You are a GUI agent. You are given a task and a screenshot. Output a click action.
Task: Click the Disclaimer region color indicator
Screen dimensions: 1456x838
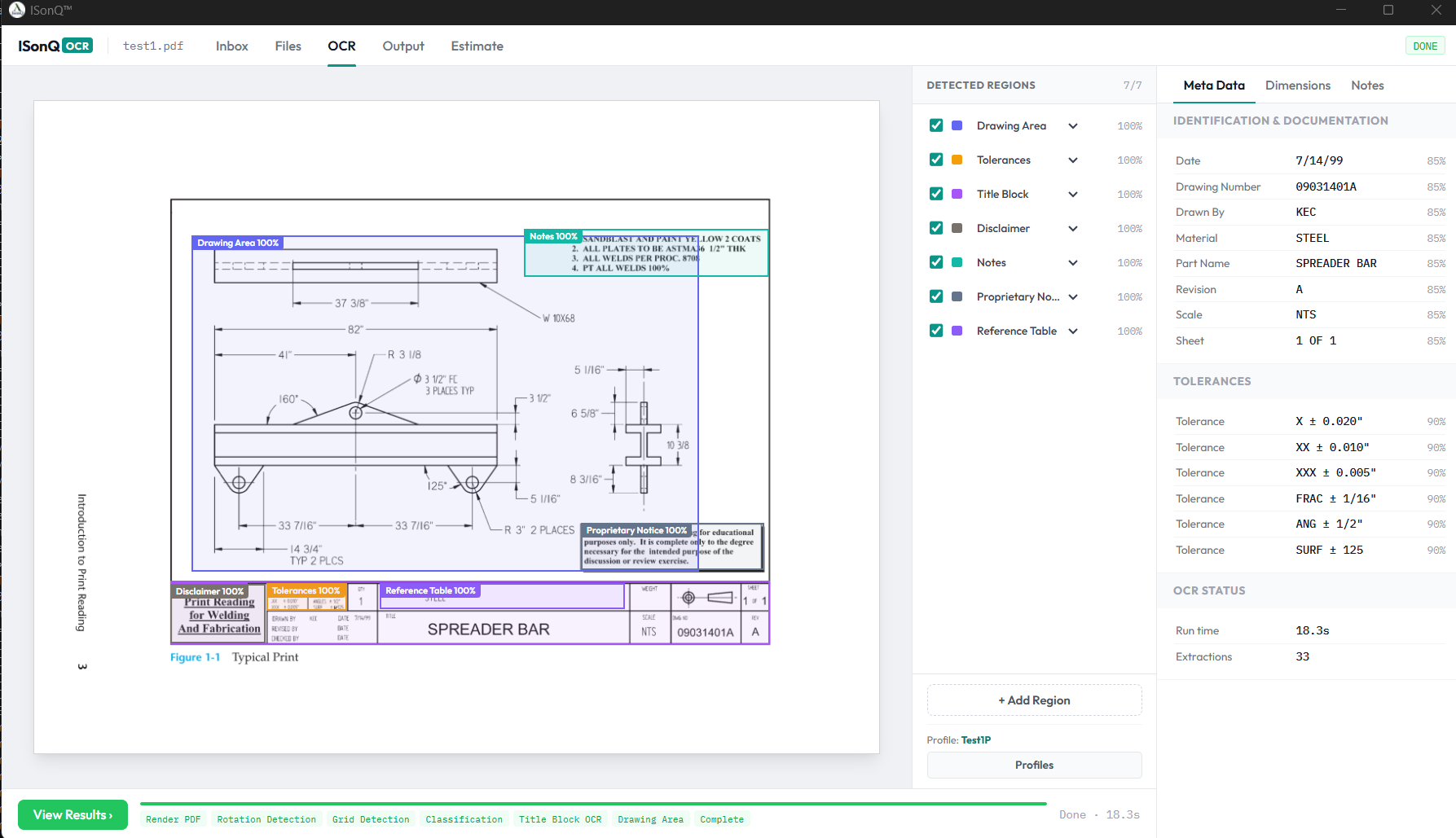[957, 228]
